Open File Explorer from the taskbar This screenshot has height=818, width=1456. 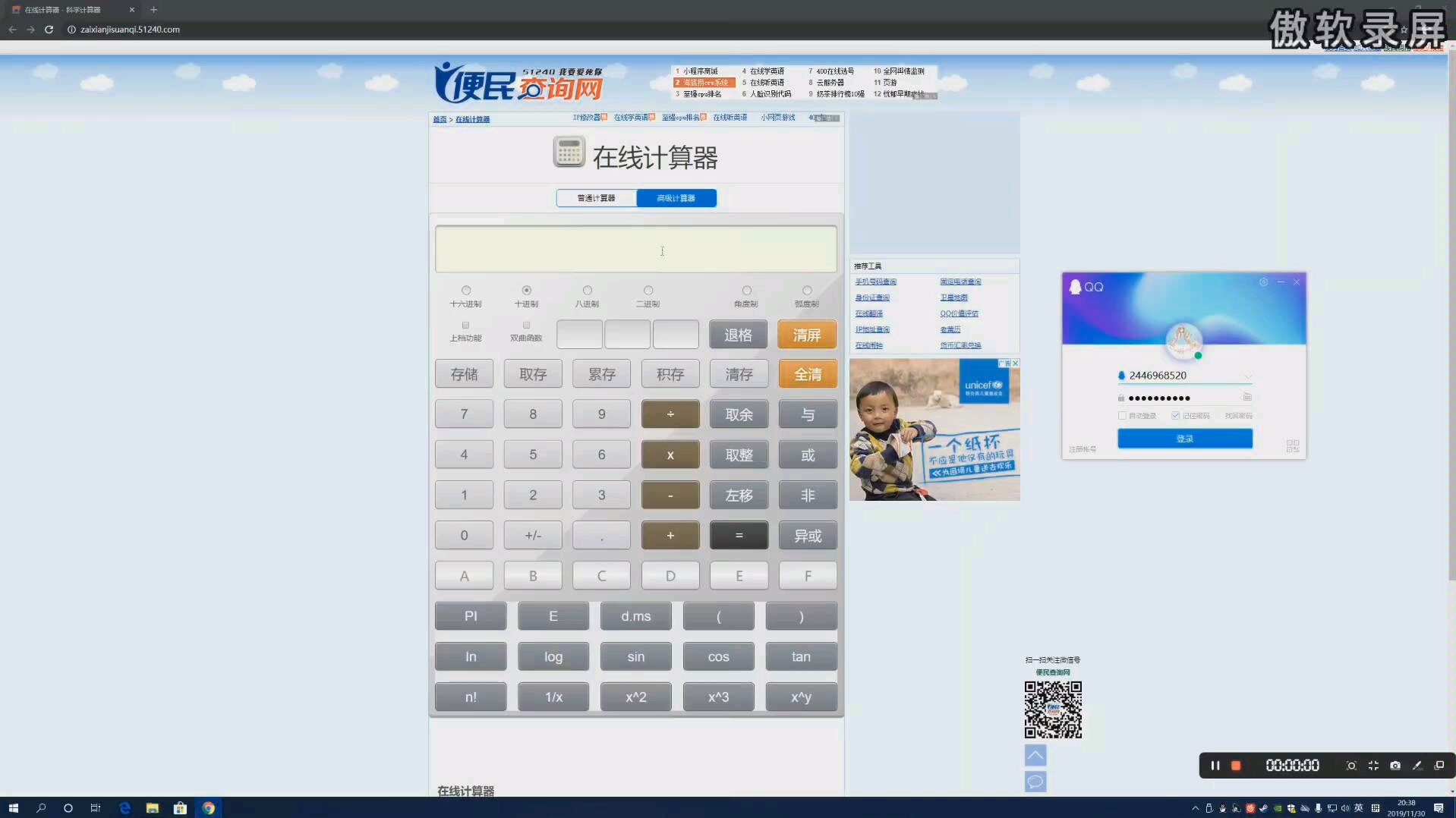click(x=152, y=808)
